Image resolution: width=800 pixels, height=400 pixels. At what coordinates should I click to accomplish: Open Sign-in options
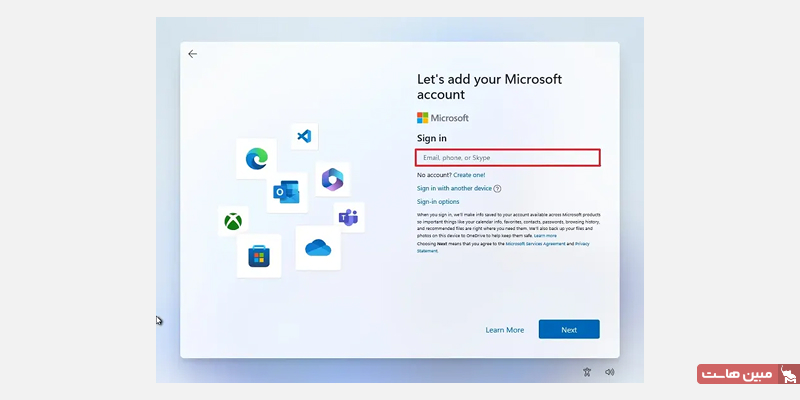point(438,202)
